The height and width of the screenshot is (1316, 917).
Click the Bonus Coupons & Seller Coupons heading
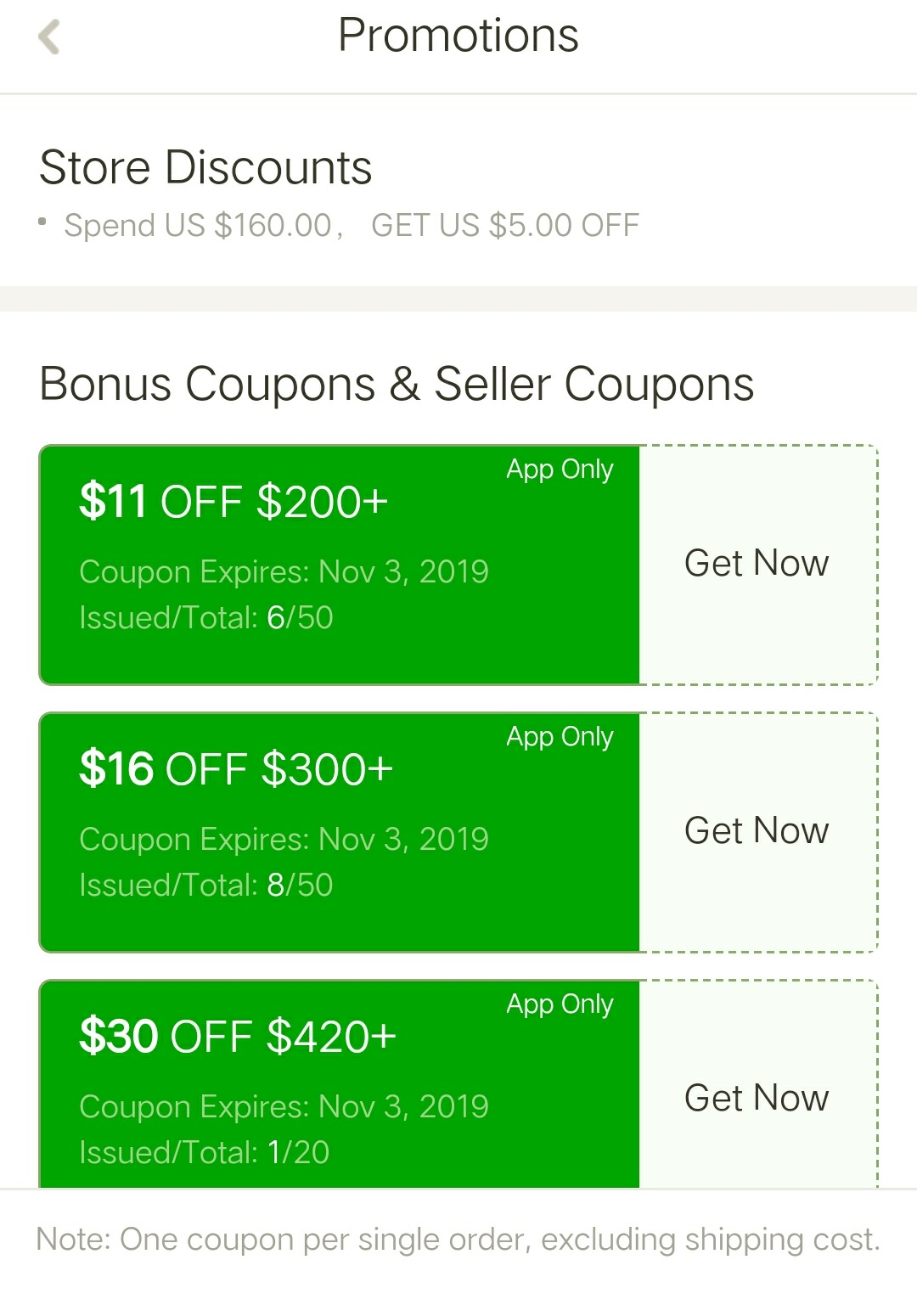(397, 384)
